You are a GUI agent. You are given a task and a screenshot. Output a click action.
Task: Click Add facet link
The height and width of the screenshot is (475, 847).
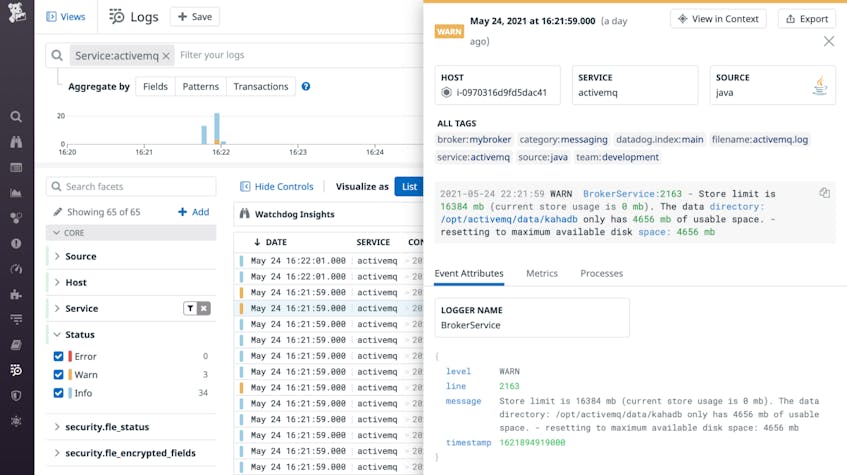tap(193, 212)
